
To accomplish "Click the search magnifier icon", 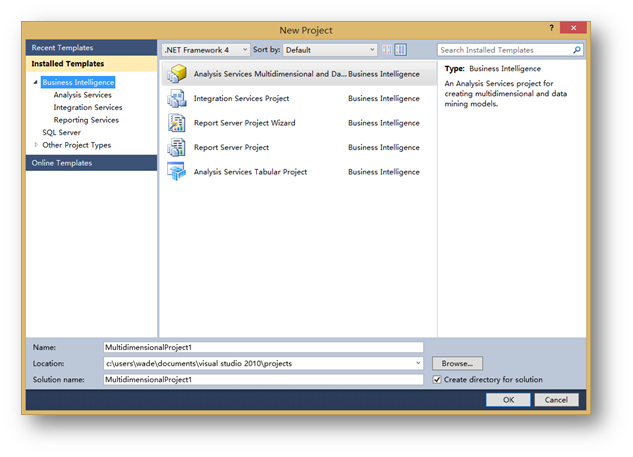I will (577, 50).
